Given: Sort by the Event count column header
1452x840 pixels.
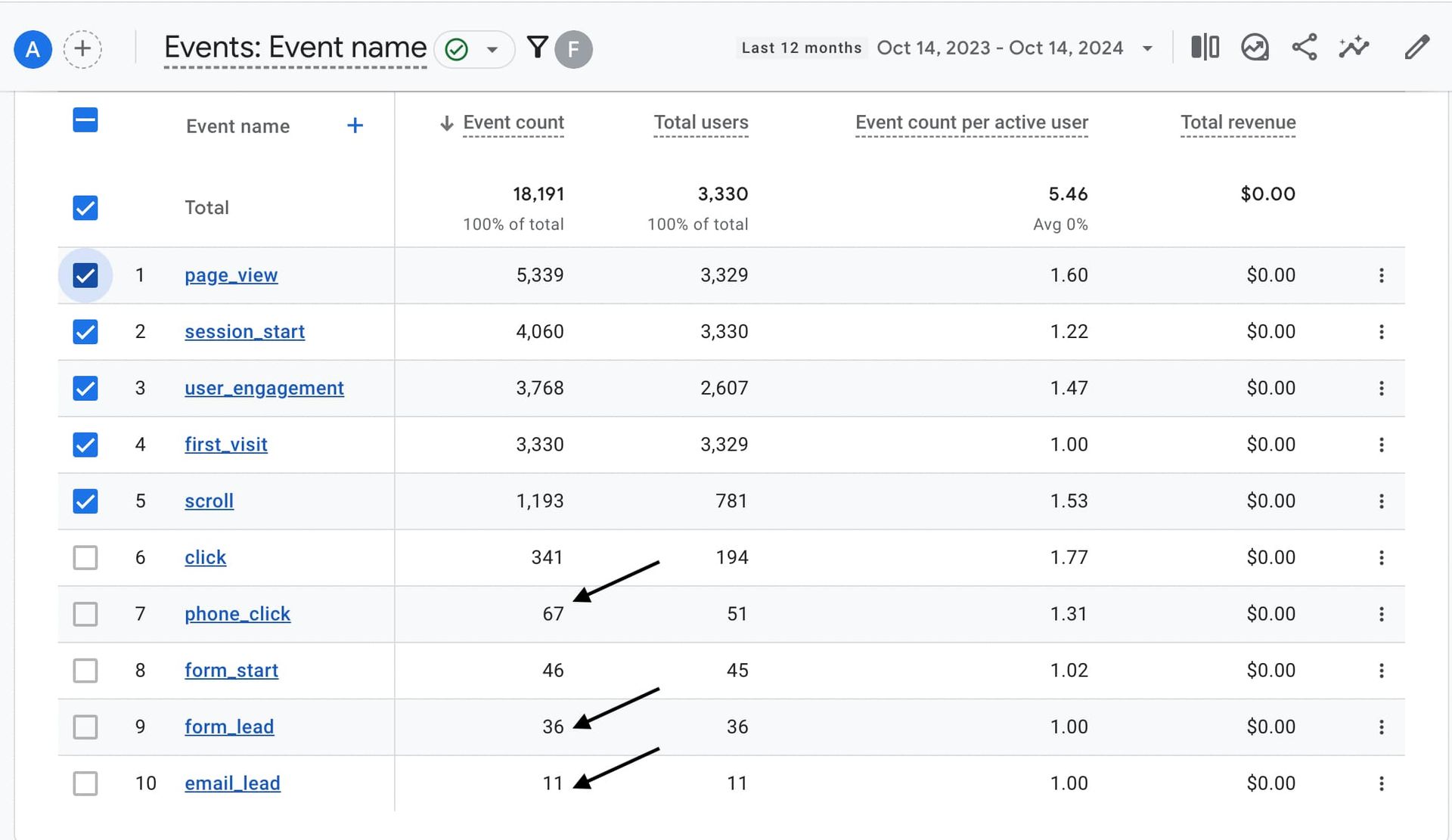Looking at the screenshot, I should pos(513,122).
